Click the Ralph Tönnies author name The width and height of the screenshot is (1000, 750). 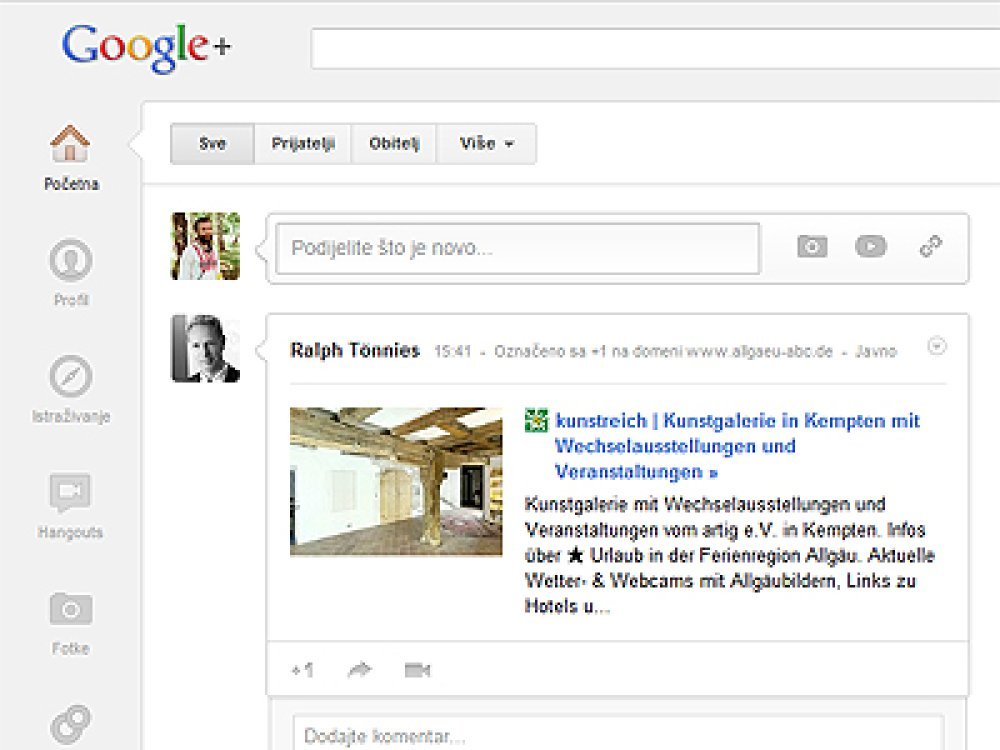tap(355, 351)
